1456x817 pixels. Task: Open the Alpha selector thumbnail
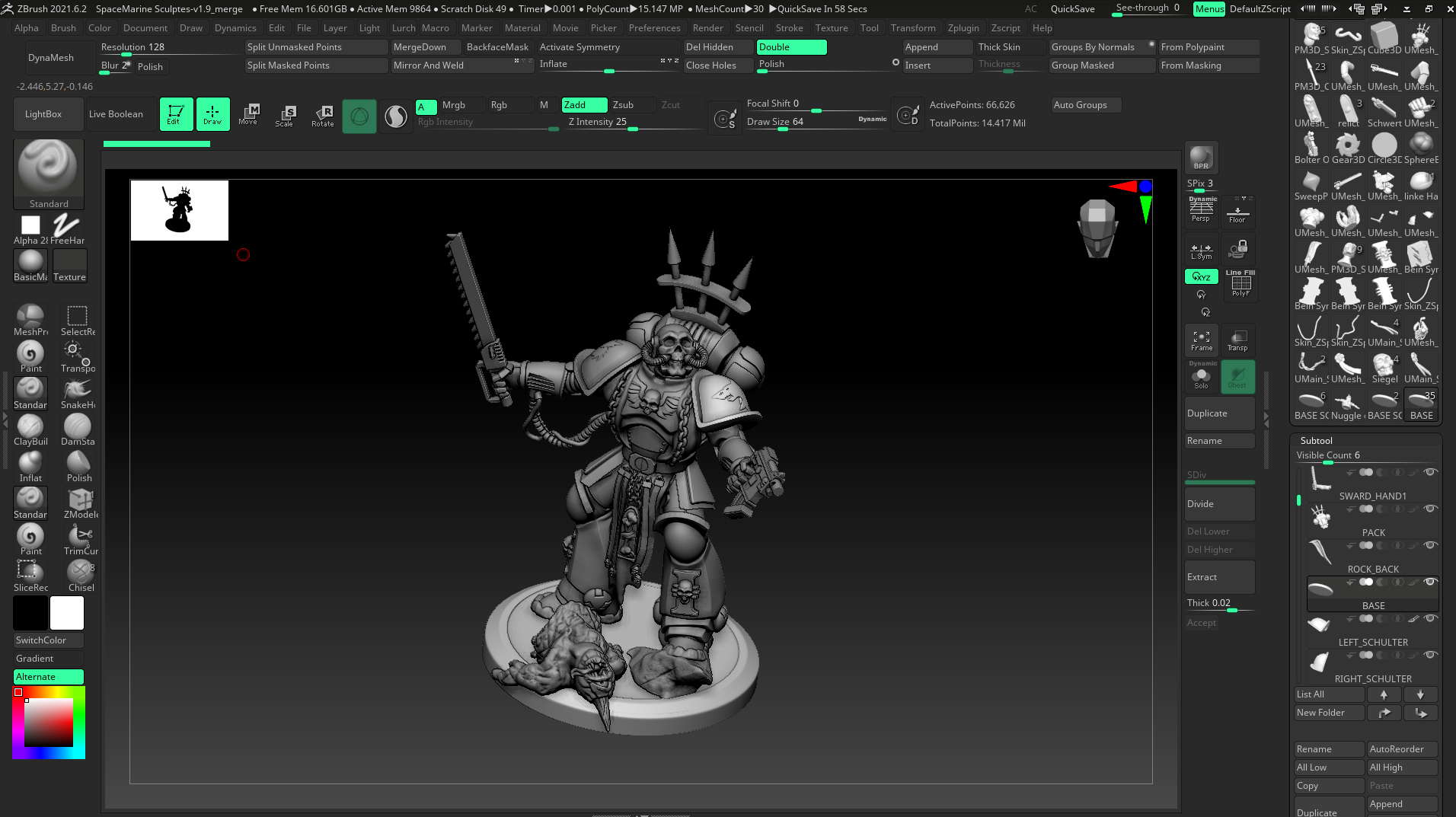30,228
